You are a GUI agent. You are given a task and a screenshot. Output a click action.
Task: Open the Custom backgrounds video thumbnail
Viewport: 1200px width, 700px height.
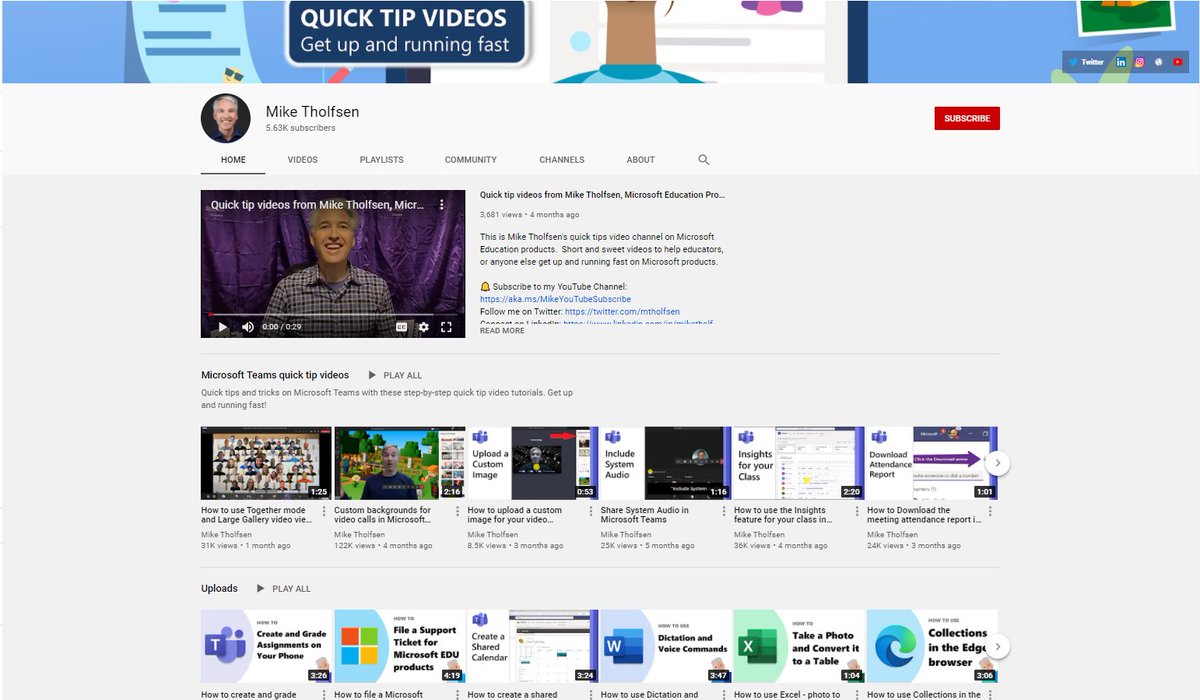(x=400, y=462)
